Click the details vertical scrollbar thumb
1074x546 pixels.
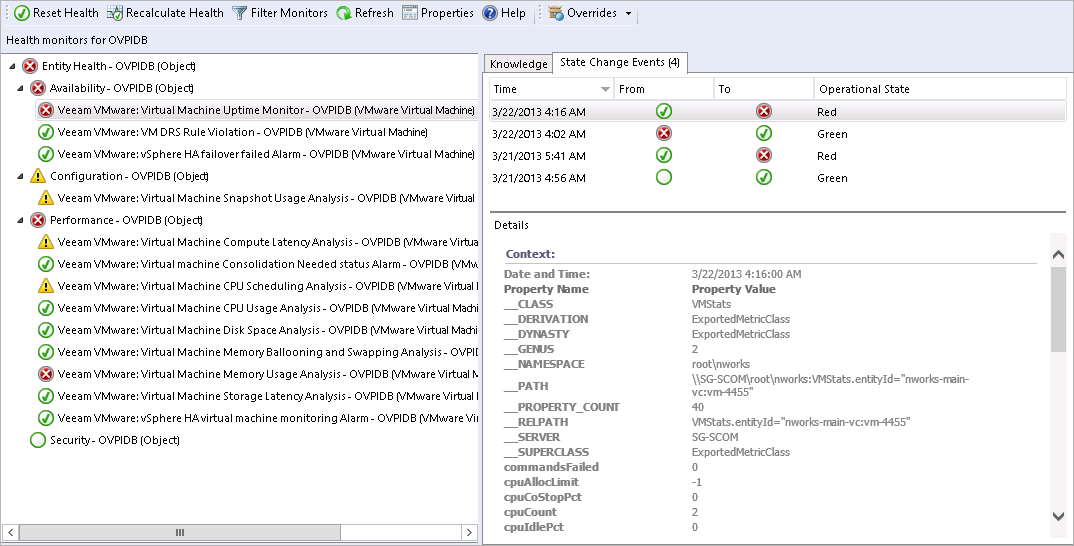(x=1058, y=310)
